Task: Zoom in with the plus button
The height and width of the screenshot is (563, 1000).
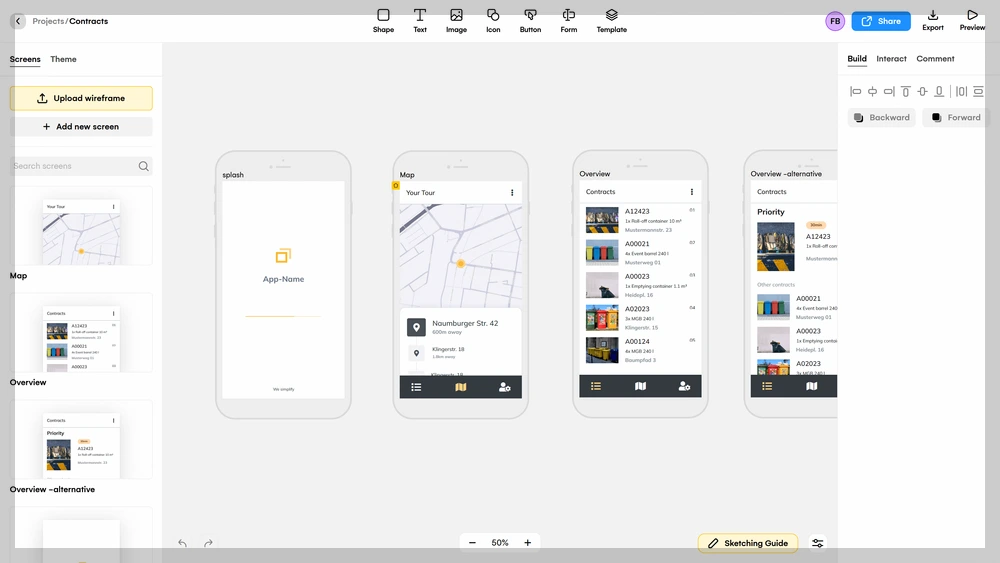Action: [527, 543]
